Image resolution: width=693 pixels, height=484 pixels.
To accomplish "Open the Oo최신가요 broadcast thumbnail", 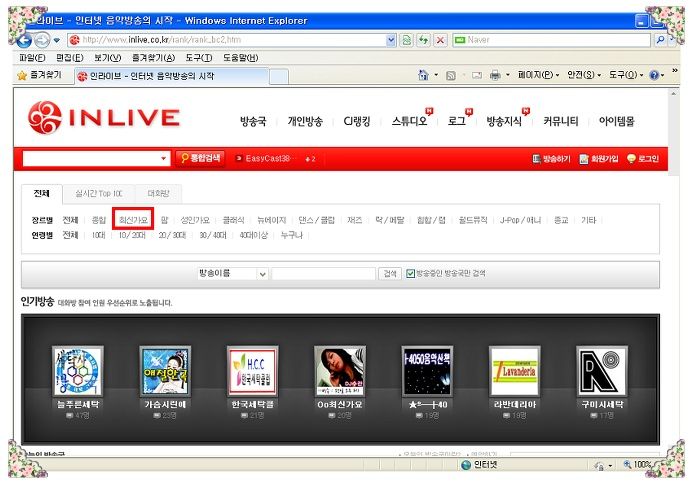I will click(x=340, y=371).
